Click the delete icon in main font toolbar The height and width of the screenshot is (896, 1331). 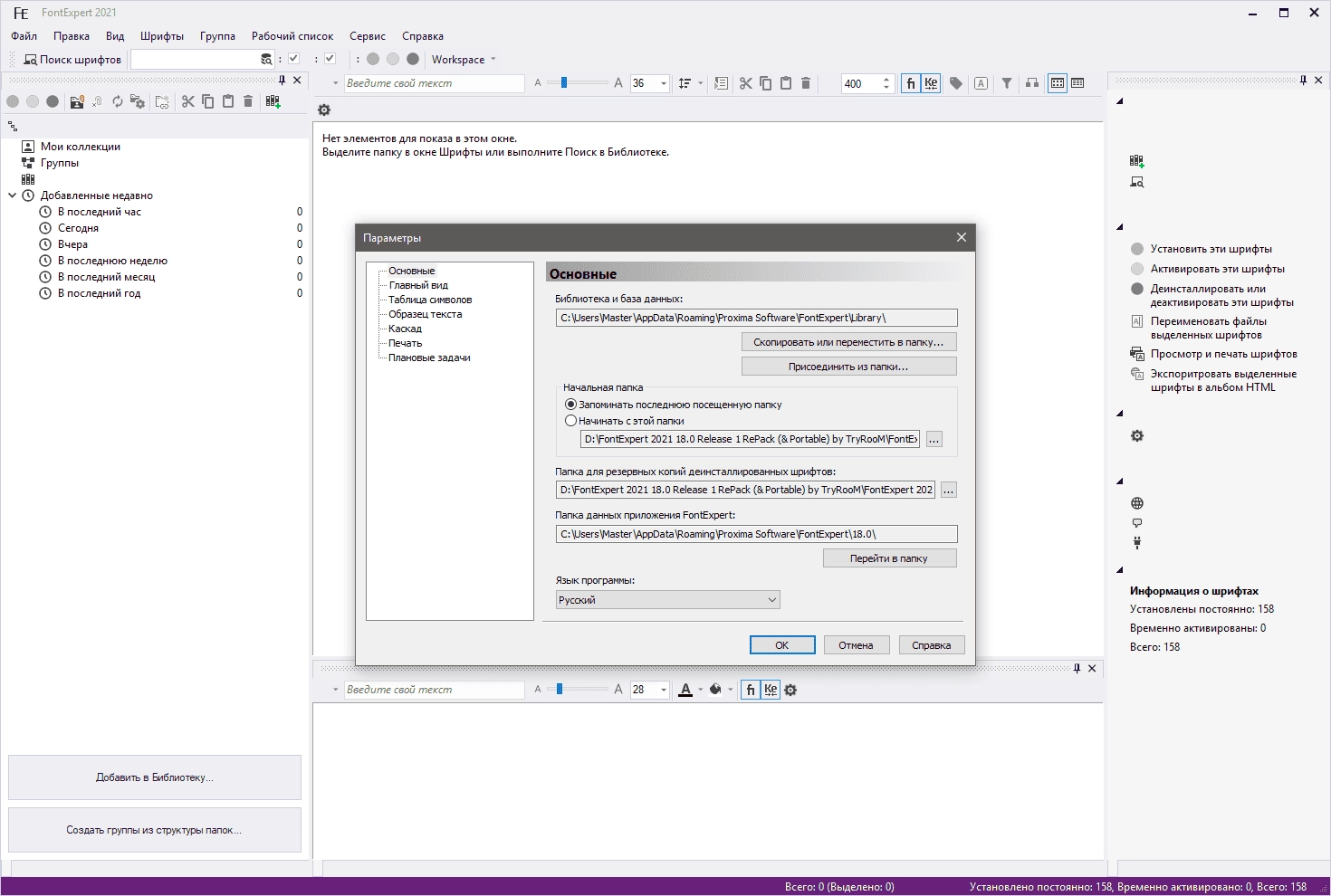point(806,83)
